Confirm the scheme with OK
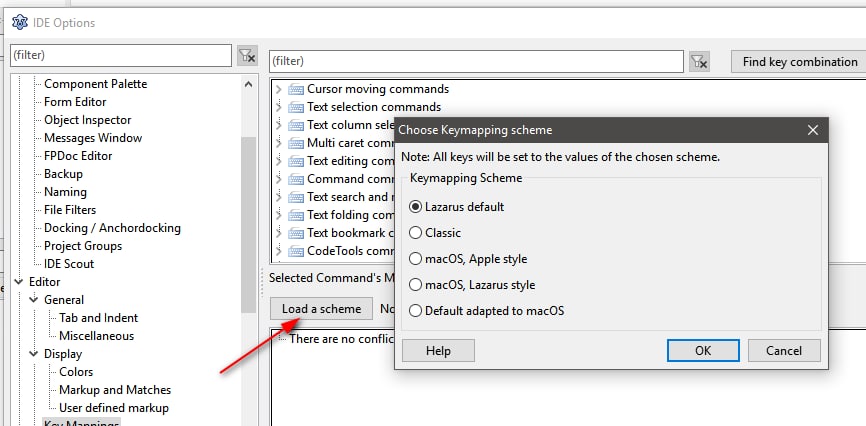Viewport: 866px width, 426px height. (x=703, y=350)
